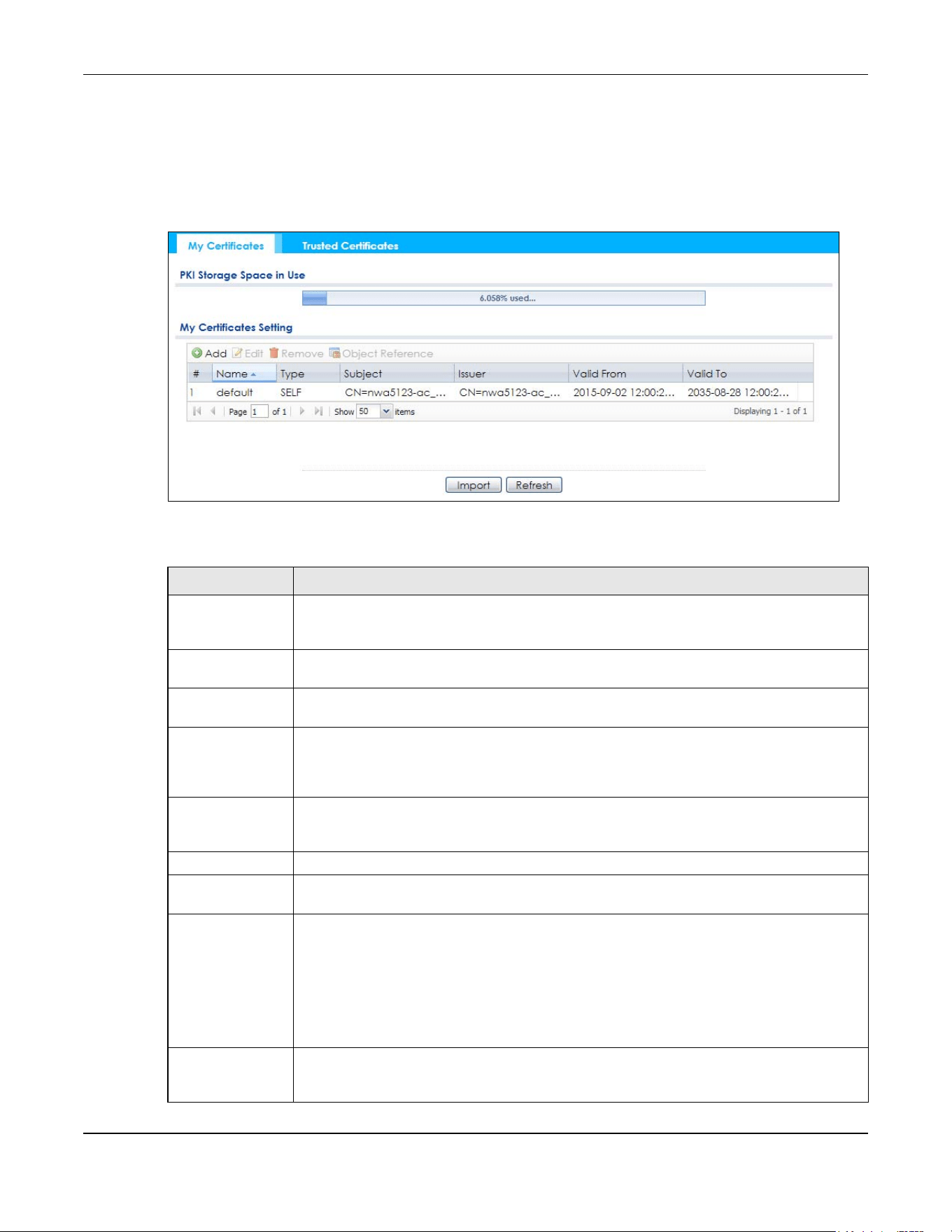Switch to My Certificates tab
The image size is (952, 1232).
click(x=226, y=246)
